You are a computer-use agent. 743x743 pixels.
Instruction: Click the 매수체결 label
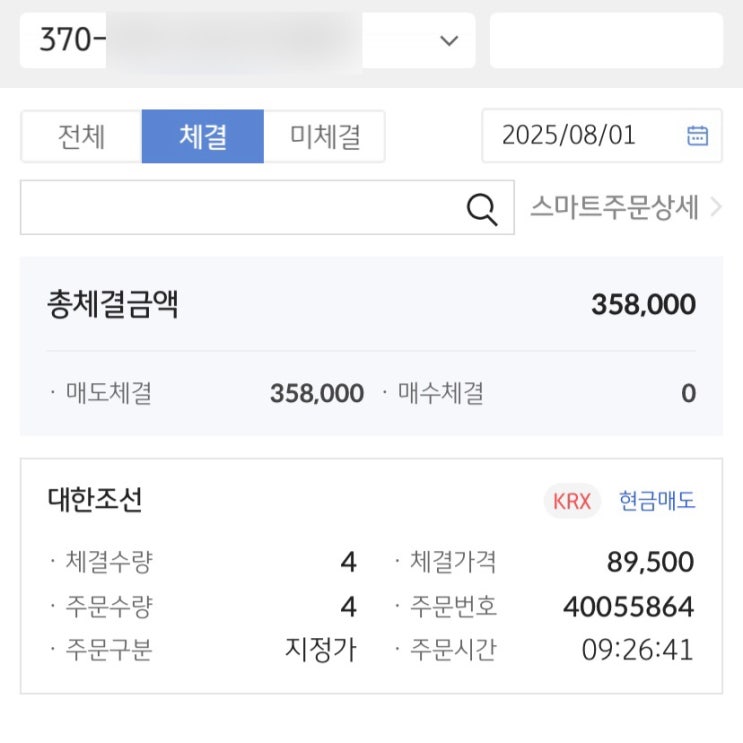(x=441, y=394)
